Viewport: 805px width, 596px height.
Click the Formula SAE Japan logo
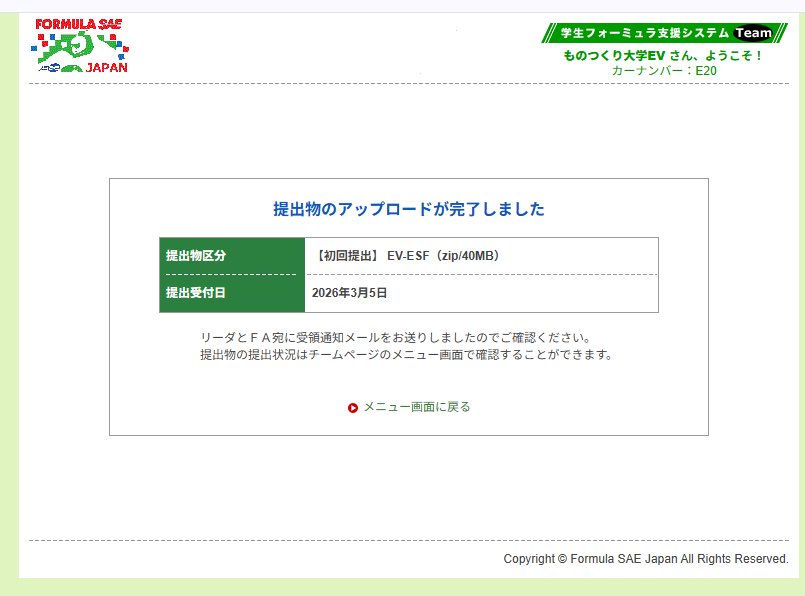(80, 46)
